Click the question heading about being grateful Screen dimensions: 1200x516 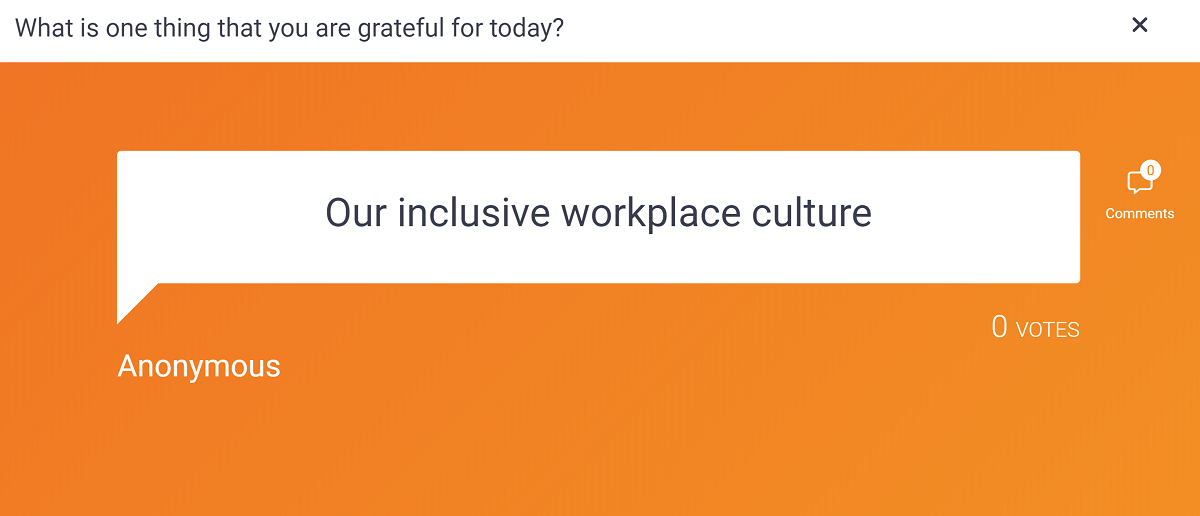290,27
